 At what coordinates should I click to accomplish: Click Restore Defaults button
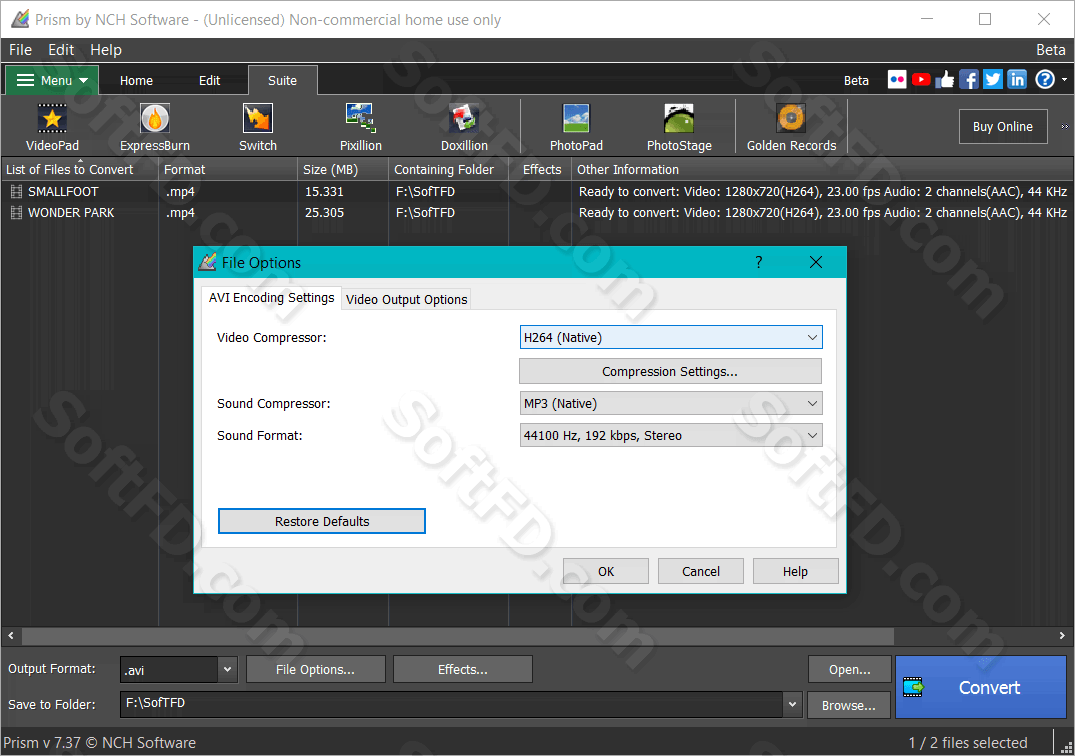(322, 521)
